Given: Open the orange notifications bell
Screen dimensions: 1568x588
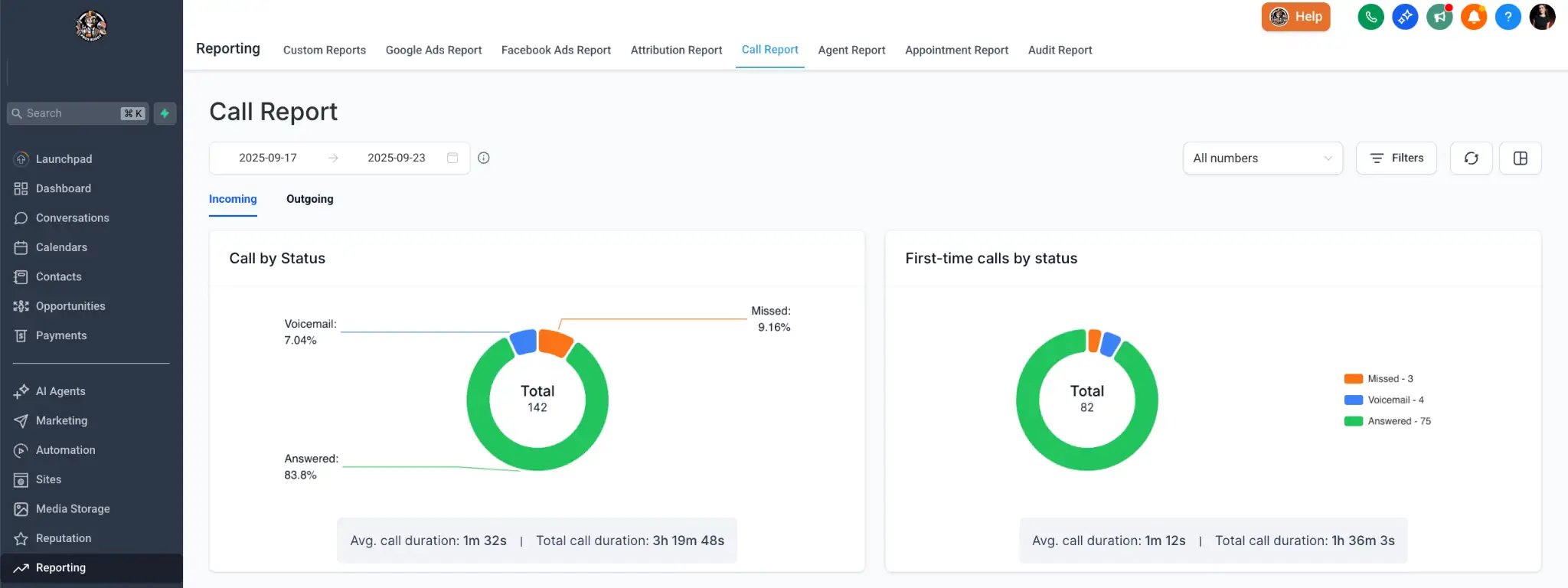Looking at the screenshot, I should coord(1473,17).
